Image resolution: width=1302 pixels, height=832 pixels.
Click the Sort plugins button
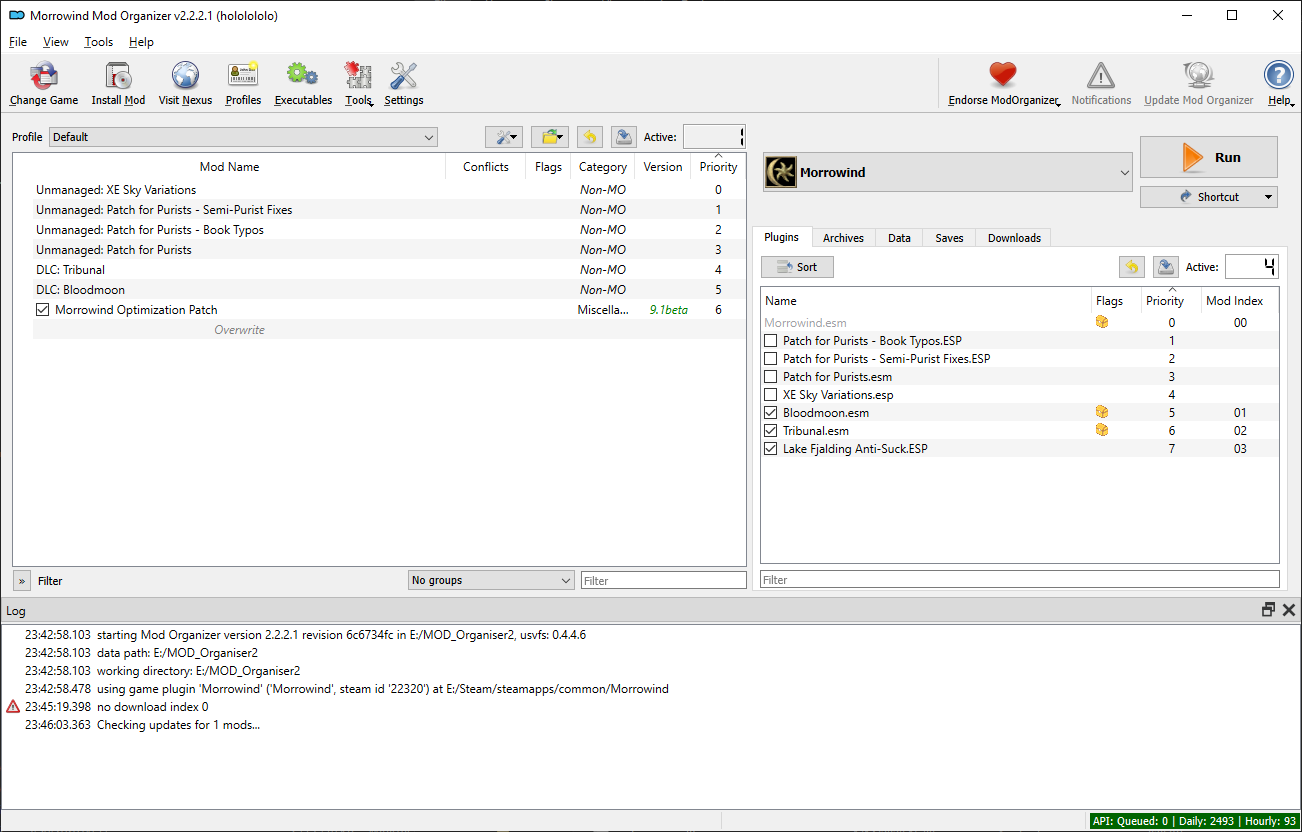[x=797, y=267]
